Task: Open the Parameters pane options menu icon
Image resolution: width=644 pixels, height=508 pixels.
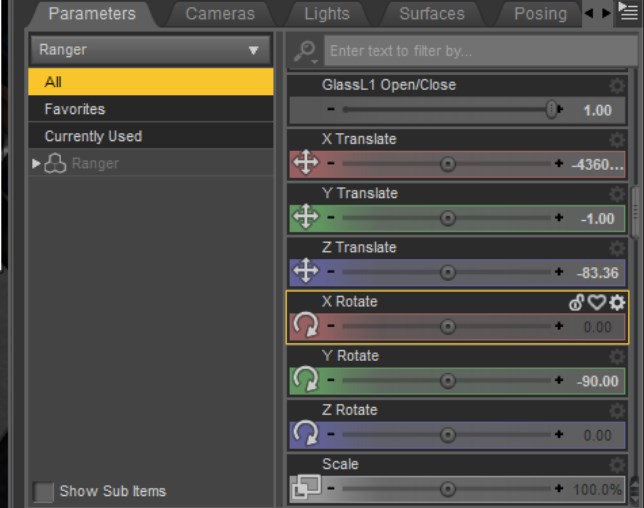Action: [x=628, y=11]
